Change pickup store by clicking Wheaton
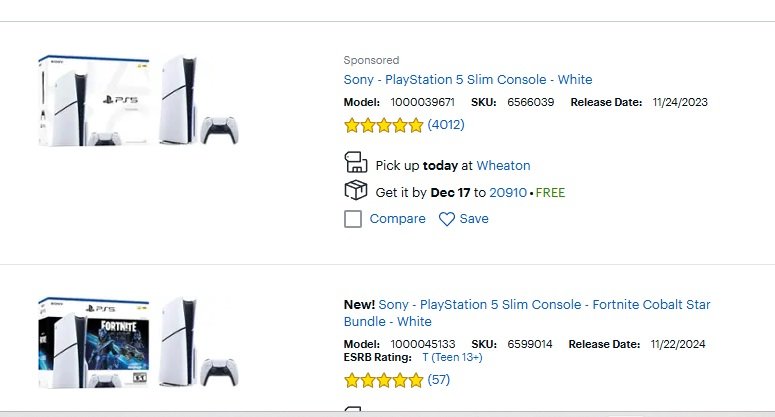The width and height of the screenshot is (775, 417). click(503, 165)
